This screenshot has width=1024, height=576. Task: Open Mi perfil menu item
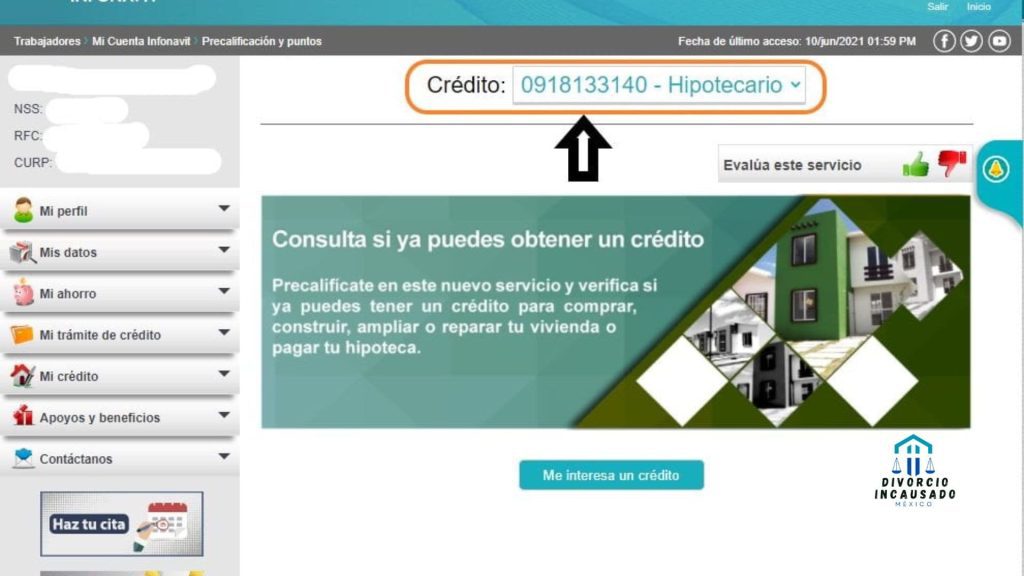pos(120,210)
